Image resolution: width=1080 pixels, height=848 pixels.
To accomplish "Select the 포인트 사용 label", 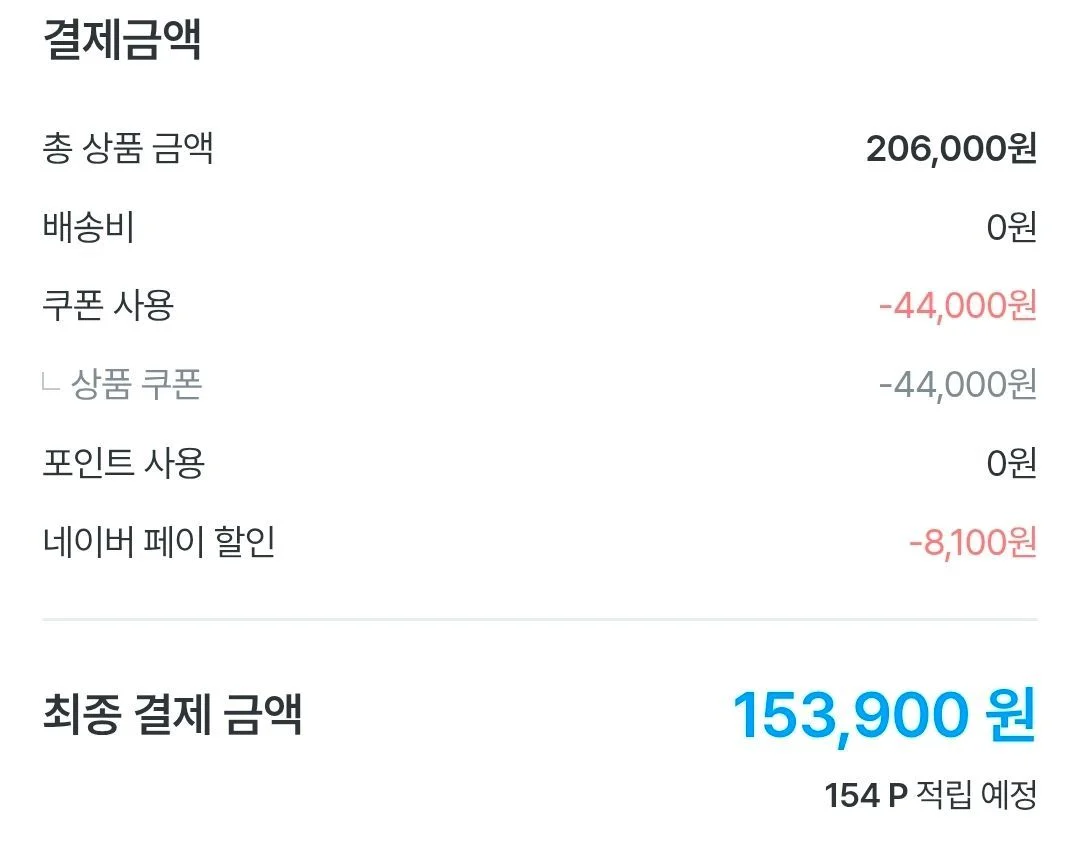I will coord(124,462).
